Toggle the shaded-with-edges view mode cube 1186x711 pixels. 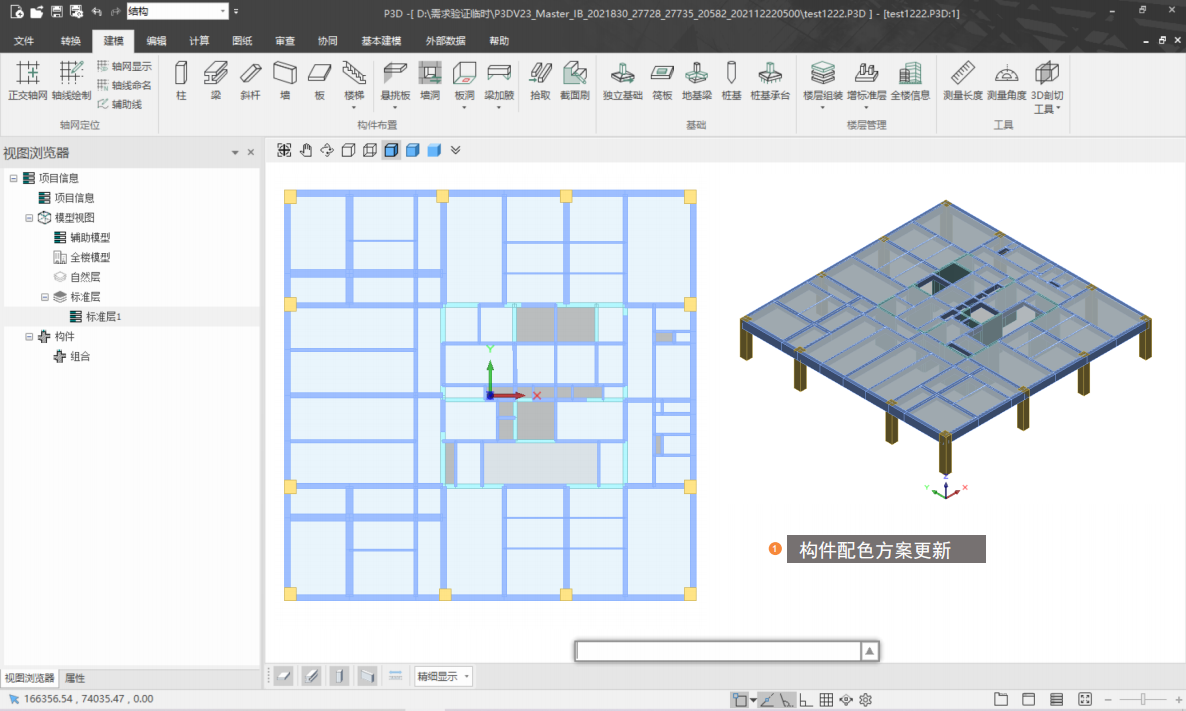[x=392, y=150]
